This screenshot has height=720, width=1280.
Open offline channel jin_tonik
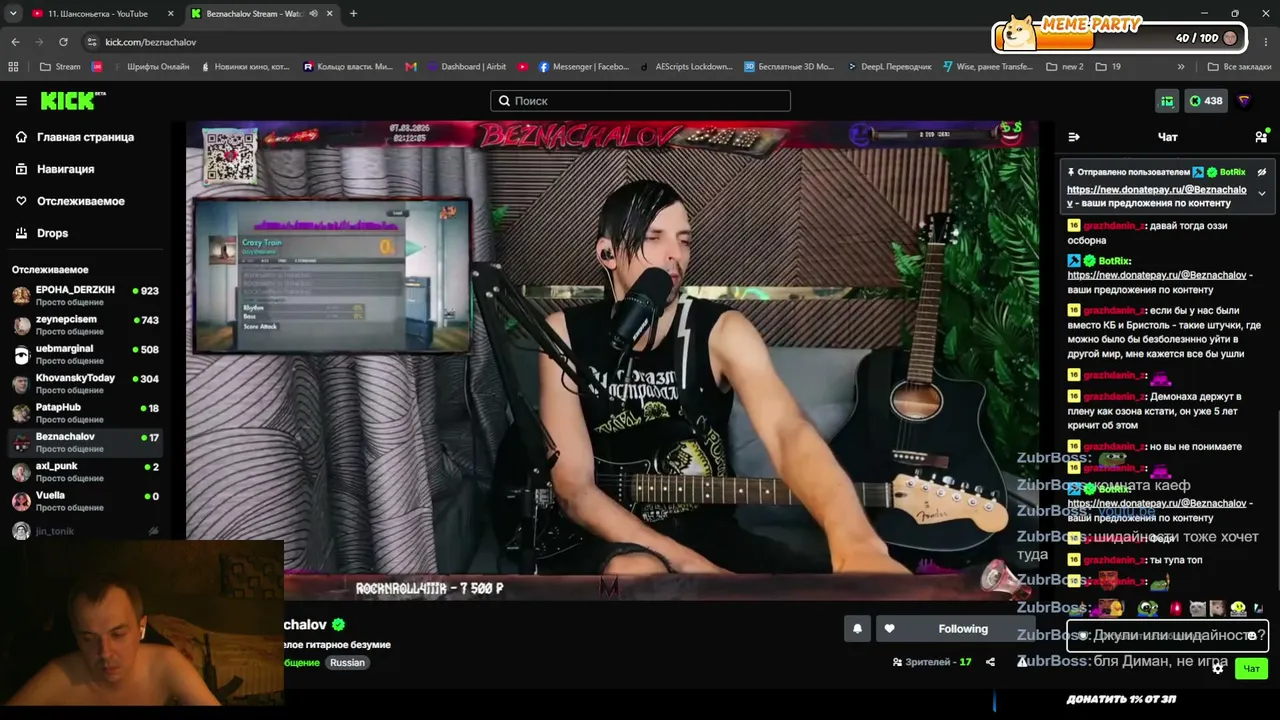click(x=86, y=531)
